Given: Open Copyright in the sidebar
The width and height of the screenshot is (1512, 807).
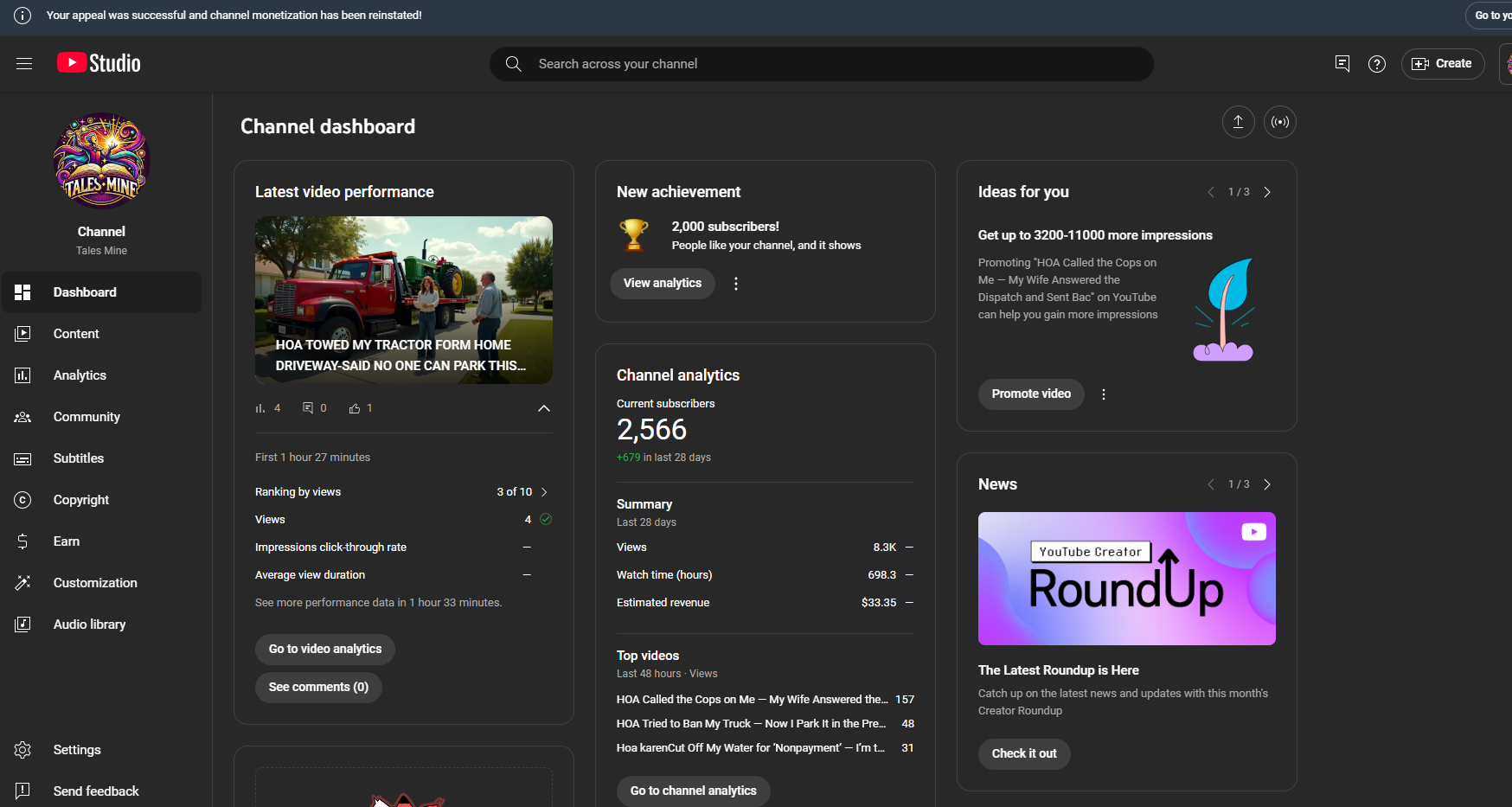Looking at the screenshot, I should pyautogui.click(x=101, y=500).
